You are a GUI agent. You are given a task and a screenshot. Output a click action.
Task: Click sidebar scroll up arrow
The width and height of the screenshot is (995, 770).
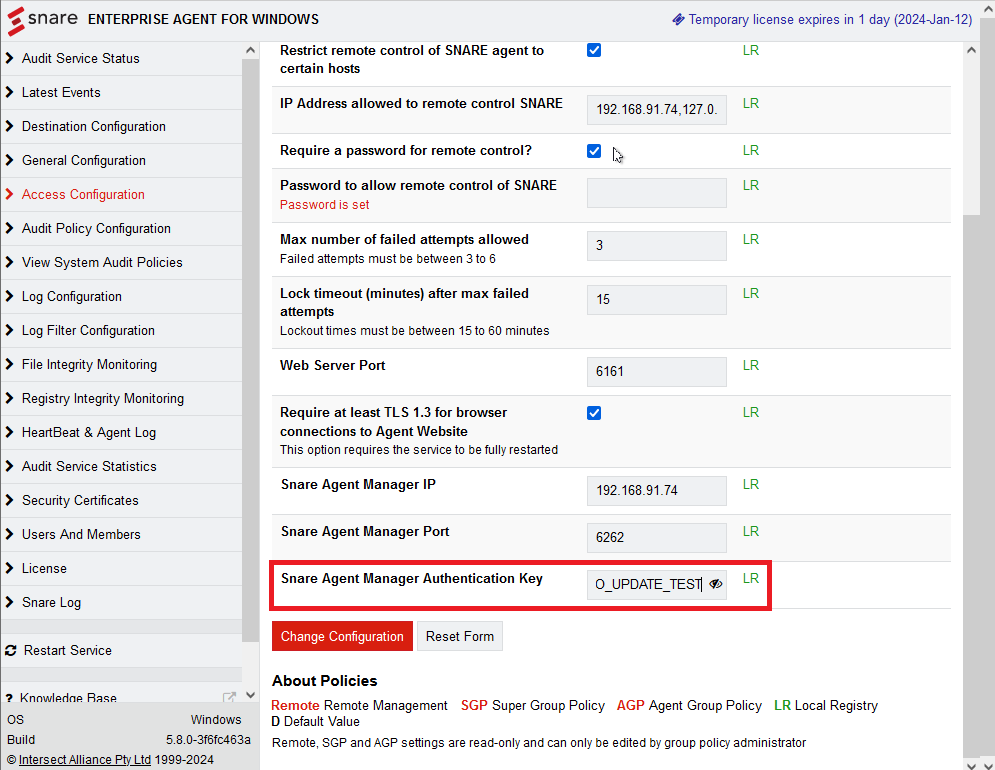click(x=250, y=50)
